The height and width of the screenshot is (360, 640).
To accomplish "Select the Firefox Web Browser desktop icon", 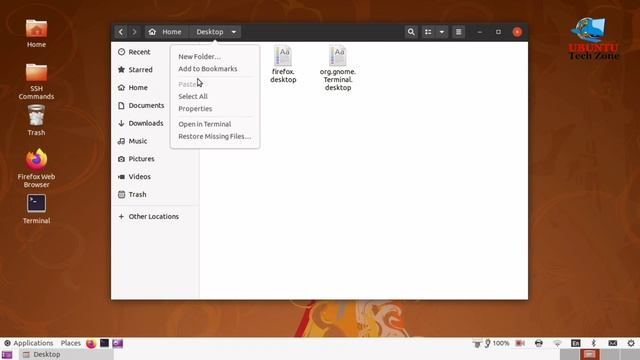I will click(x=36, y=168).
